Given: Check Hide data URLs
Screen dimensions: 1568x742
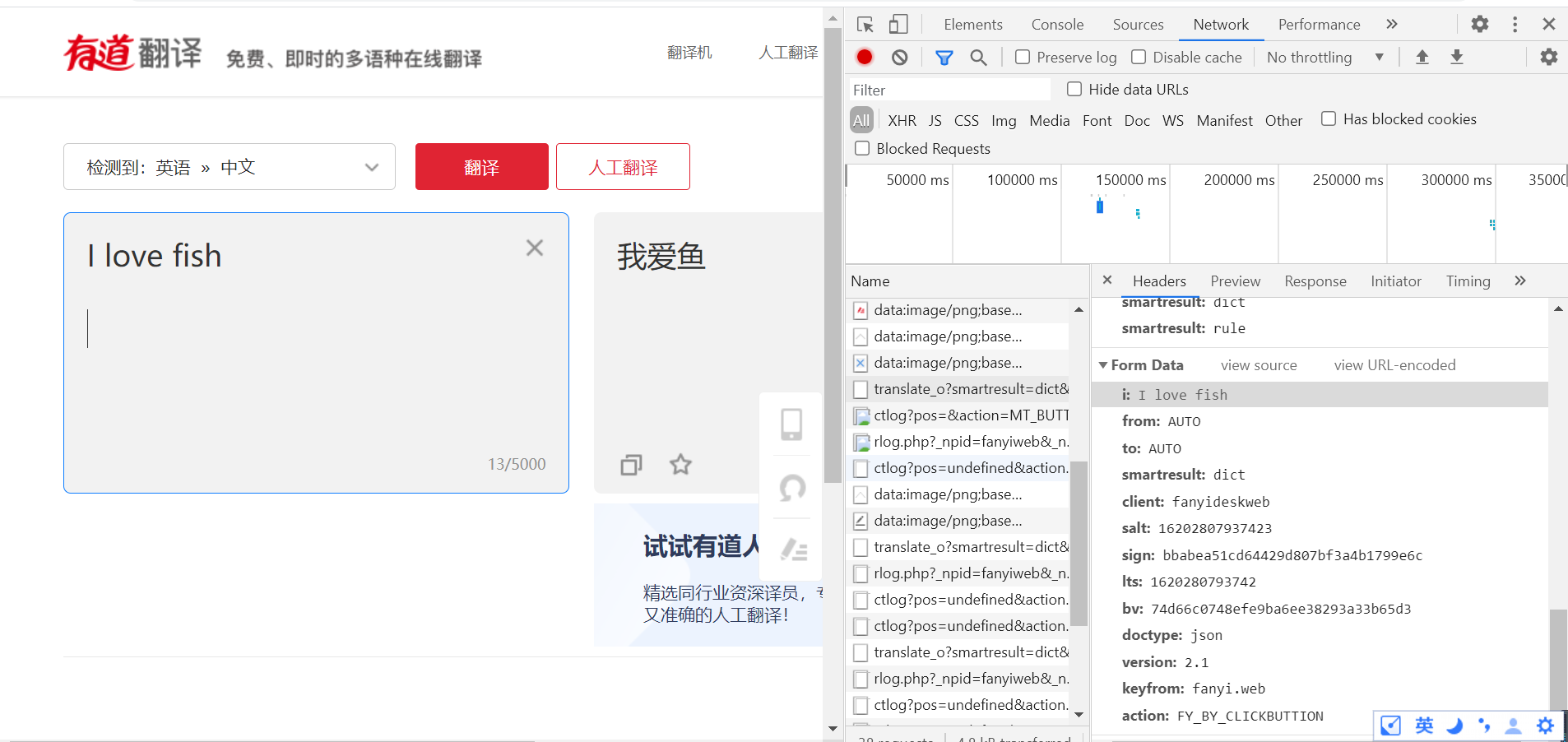Looking at the screenshot, I should click(1074, 89).
